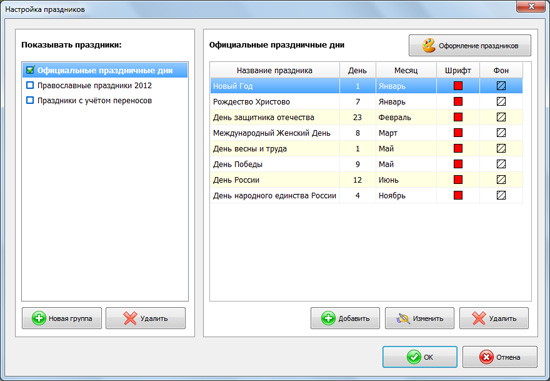Sort by День column header

(357, 70)
